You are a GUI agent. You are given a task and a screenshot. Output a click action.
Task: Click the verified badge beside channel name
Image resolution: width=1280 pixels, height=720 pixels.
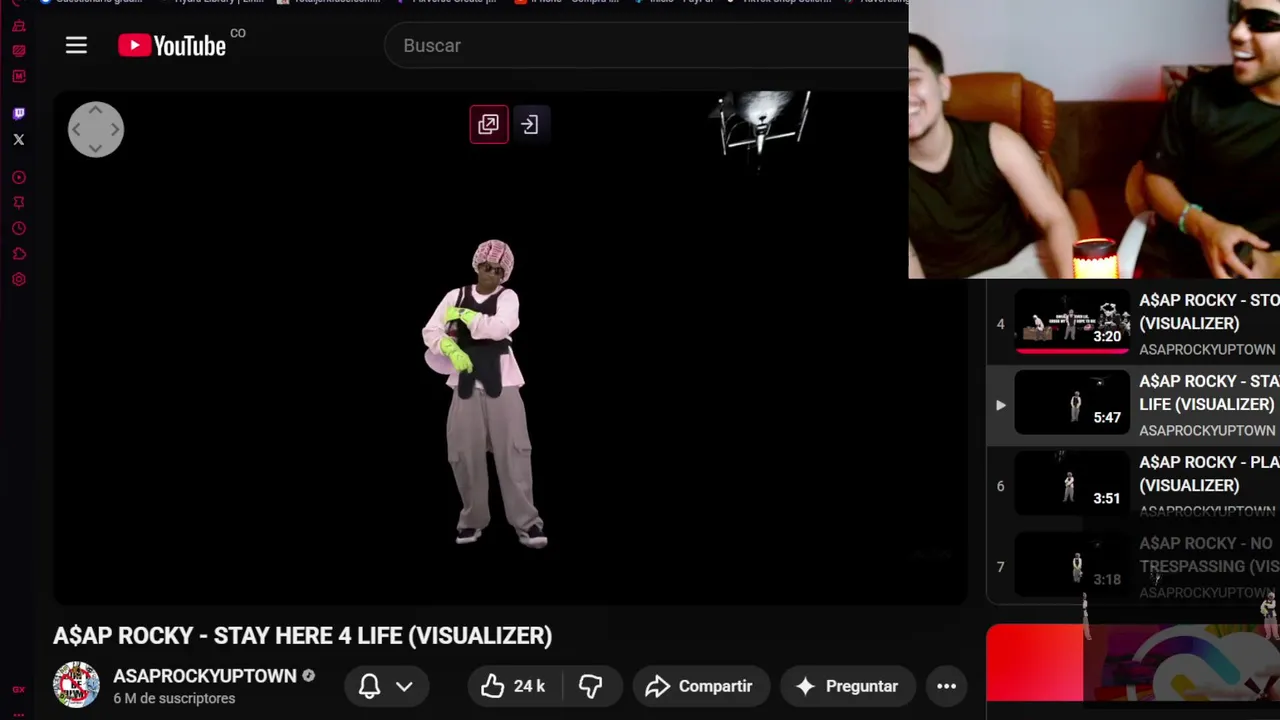[309, 676]
